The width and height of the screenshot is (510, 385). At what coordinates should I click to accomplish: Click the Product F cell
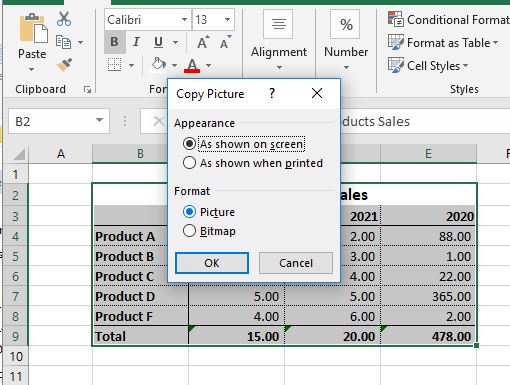(141, 316)
